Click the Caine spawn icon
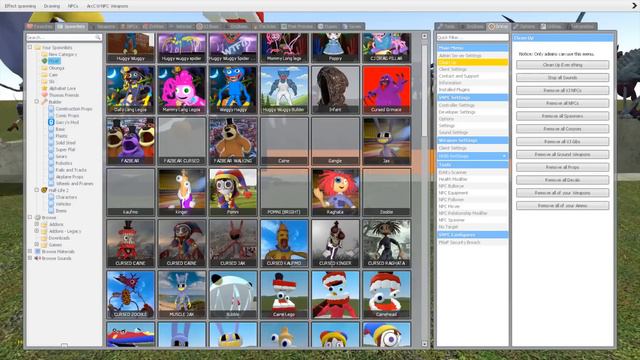Viewport: 640px width, 360px height. [284, 141]
